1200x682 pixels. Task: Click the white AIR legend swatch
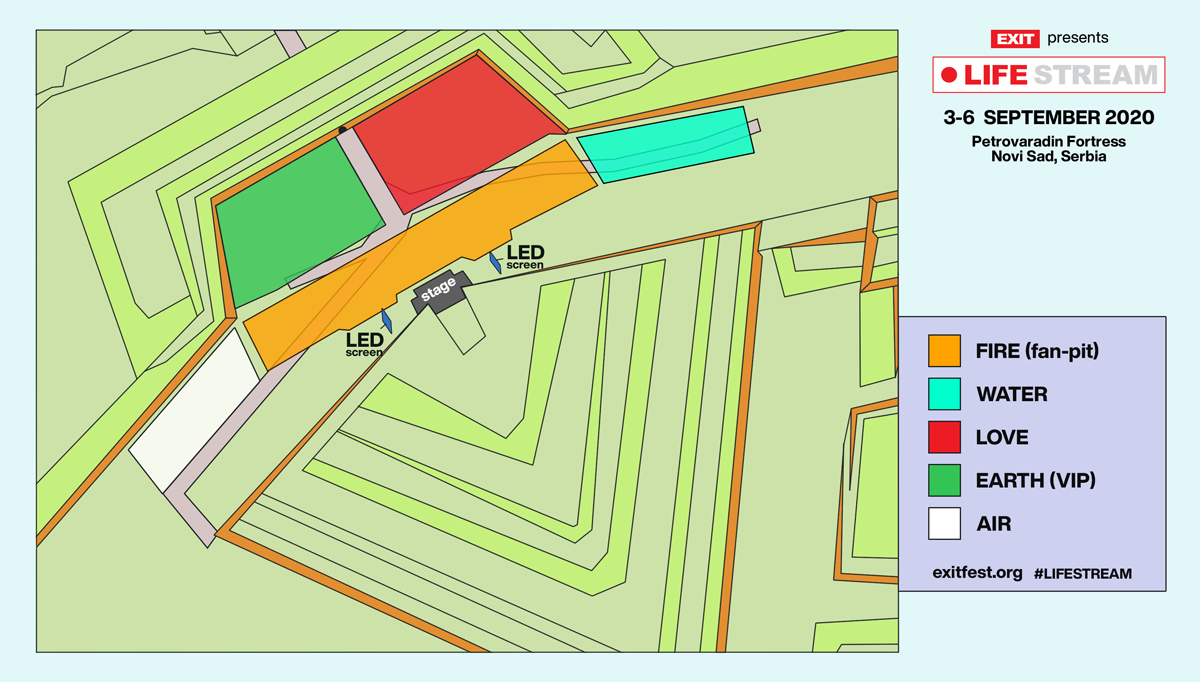tap(944, 524)
